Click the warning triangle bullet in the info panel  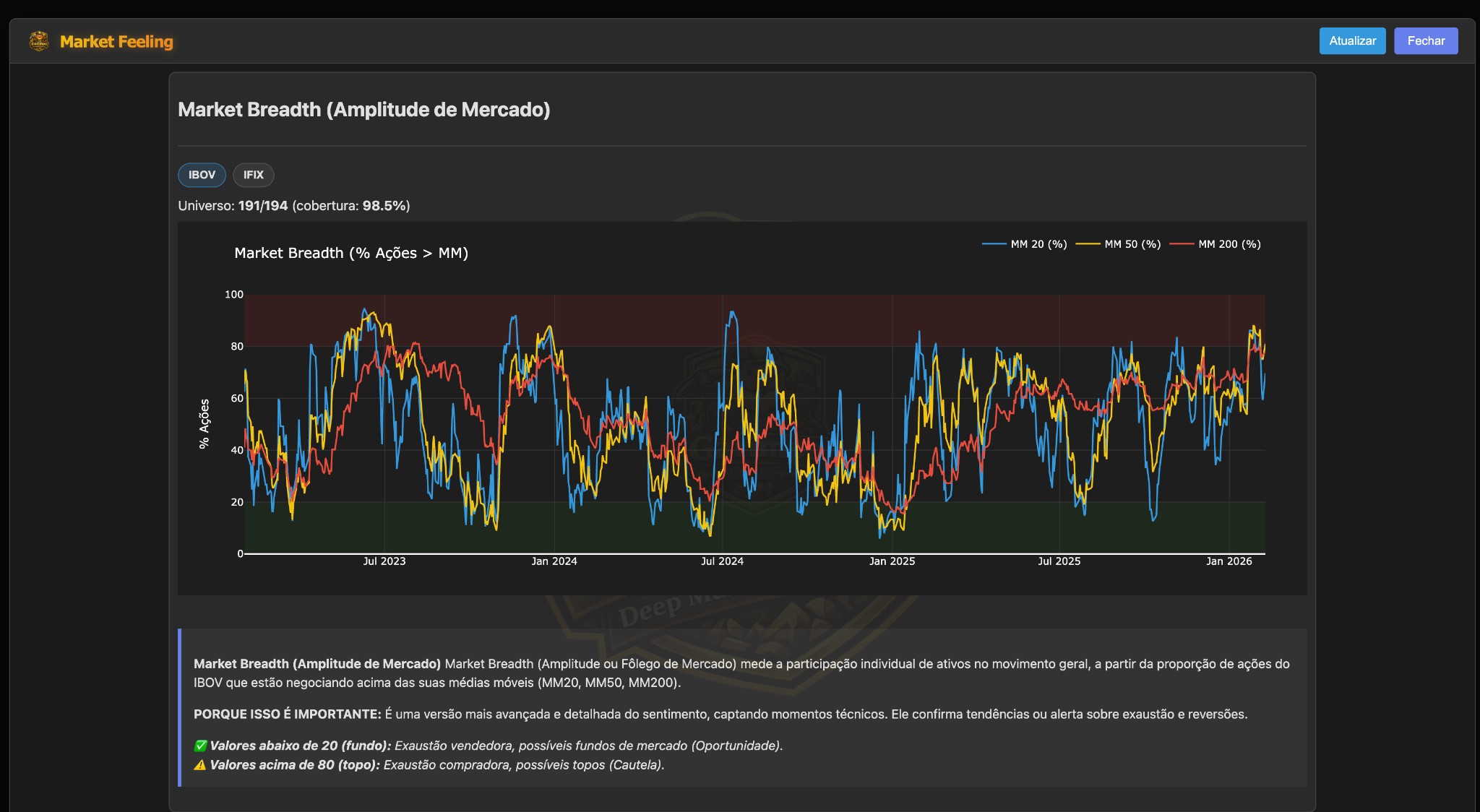[x=199, y=764]
